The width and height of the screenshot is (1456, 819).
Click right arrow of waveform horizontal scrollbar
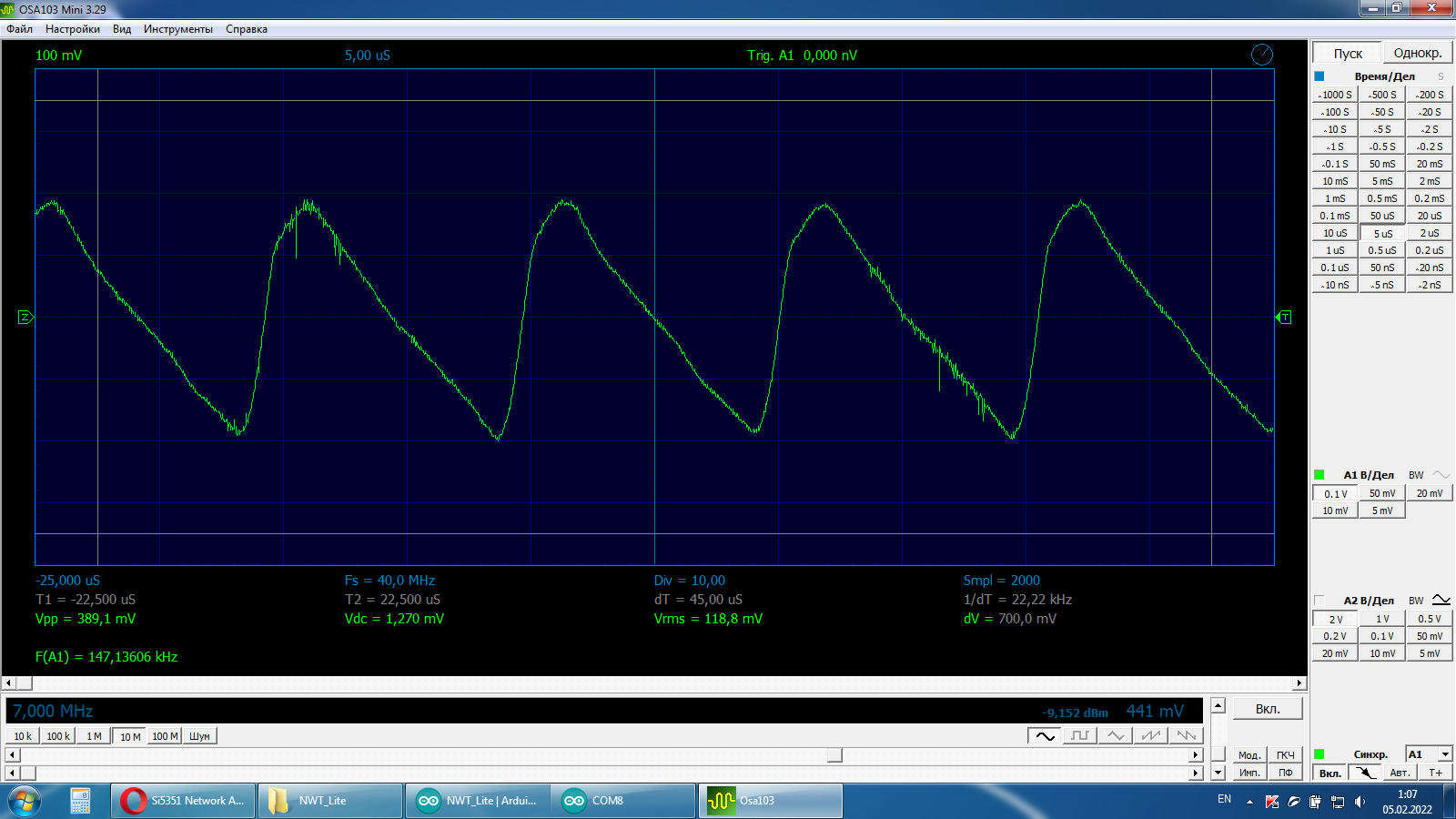1299,682
